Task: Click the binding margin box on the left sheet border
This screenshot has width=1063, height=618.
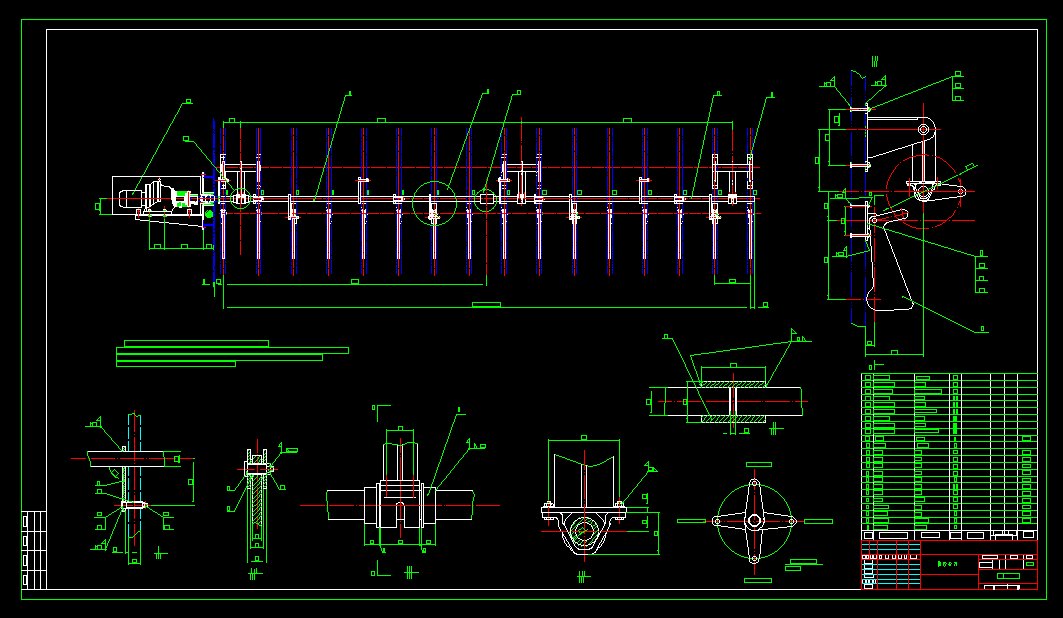Action: 34,550
